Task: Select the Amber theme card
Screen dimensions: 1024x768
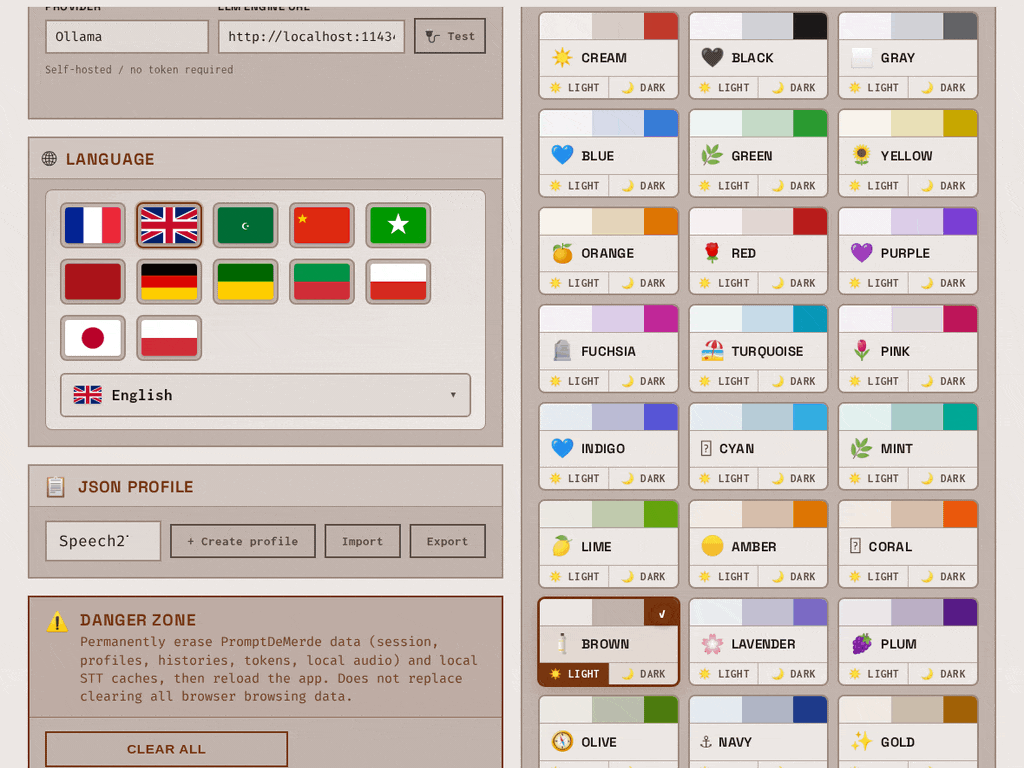Action: (758, 543)
